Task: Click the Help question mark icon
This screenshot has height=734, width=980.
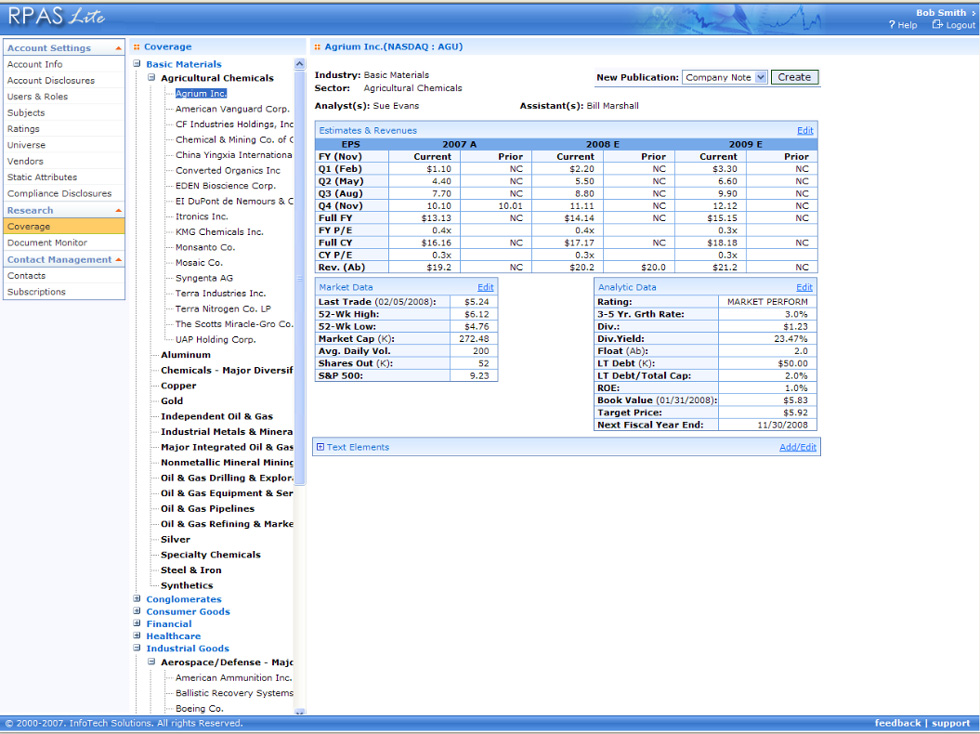Action: pos(892,25)
